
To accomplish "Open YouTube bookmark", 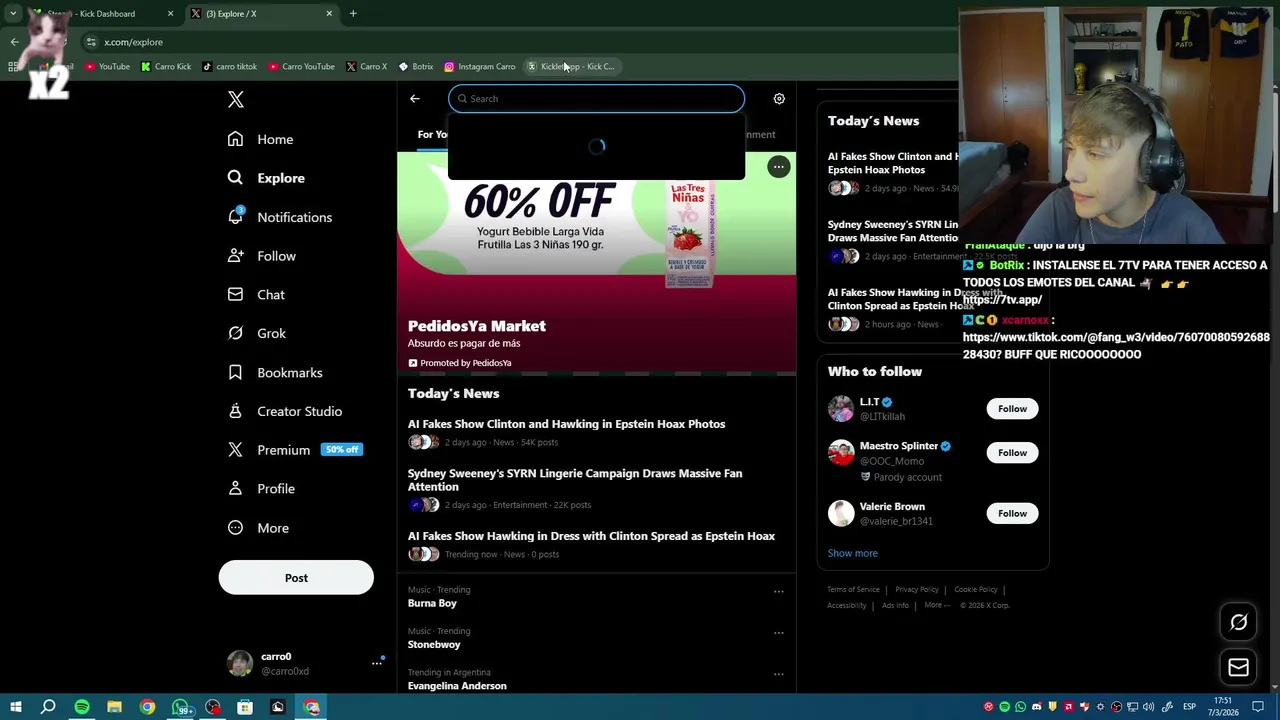I will 107,66.
